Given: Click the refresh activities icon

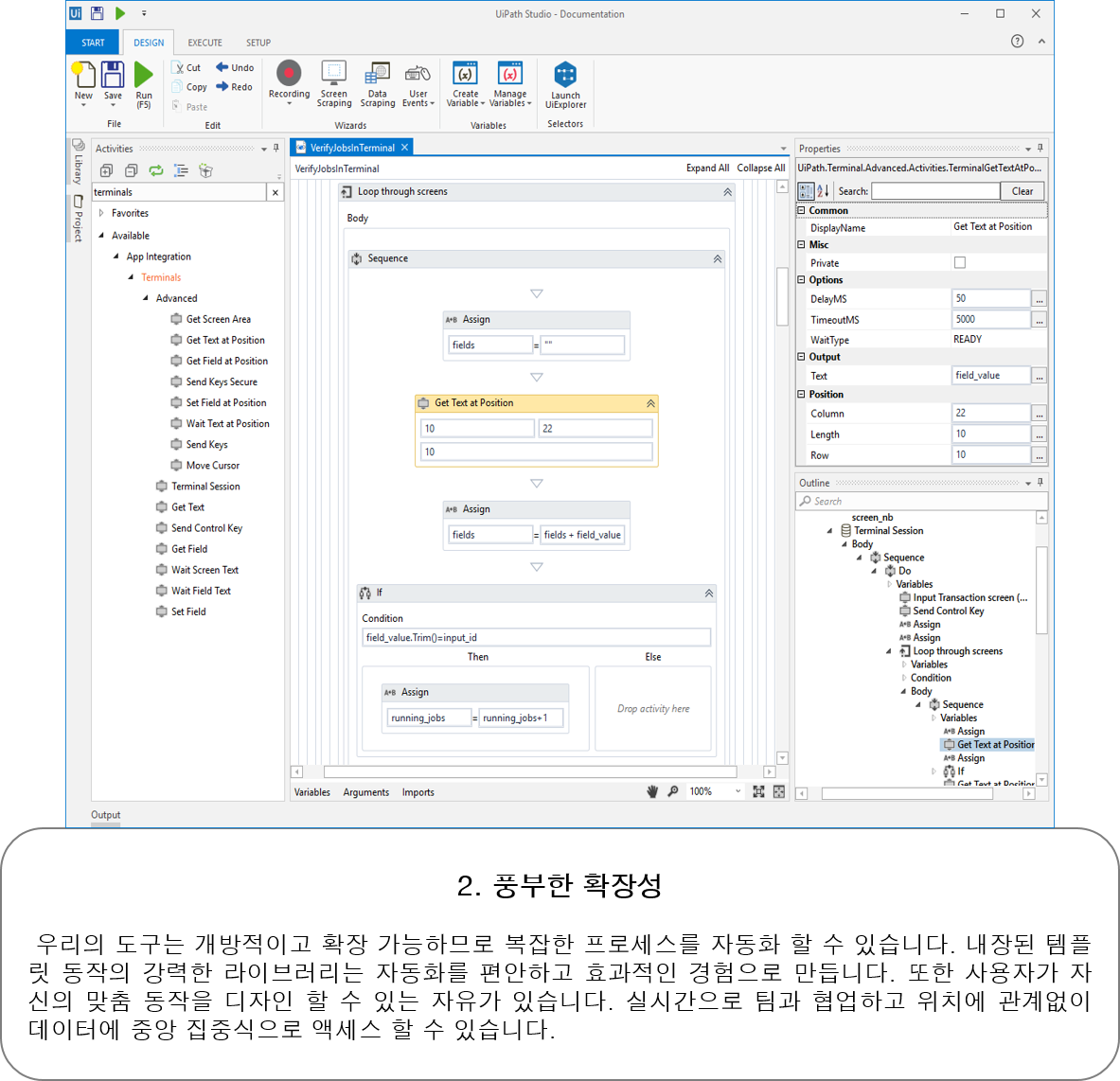Looking at the screenshot, I should click(155, 170).
